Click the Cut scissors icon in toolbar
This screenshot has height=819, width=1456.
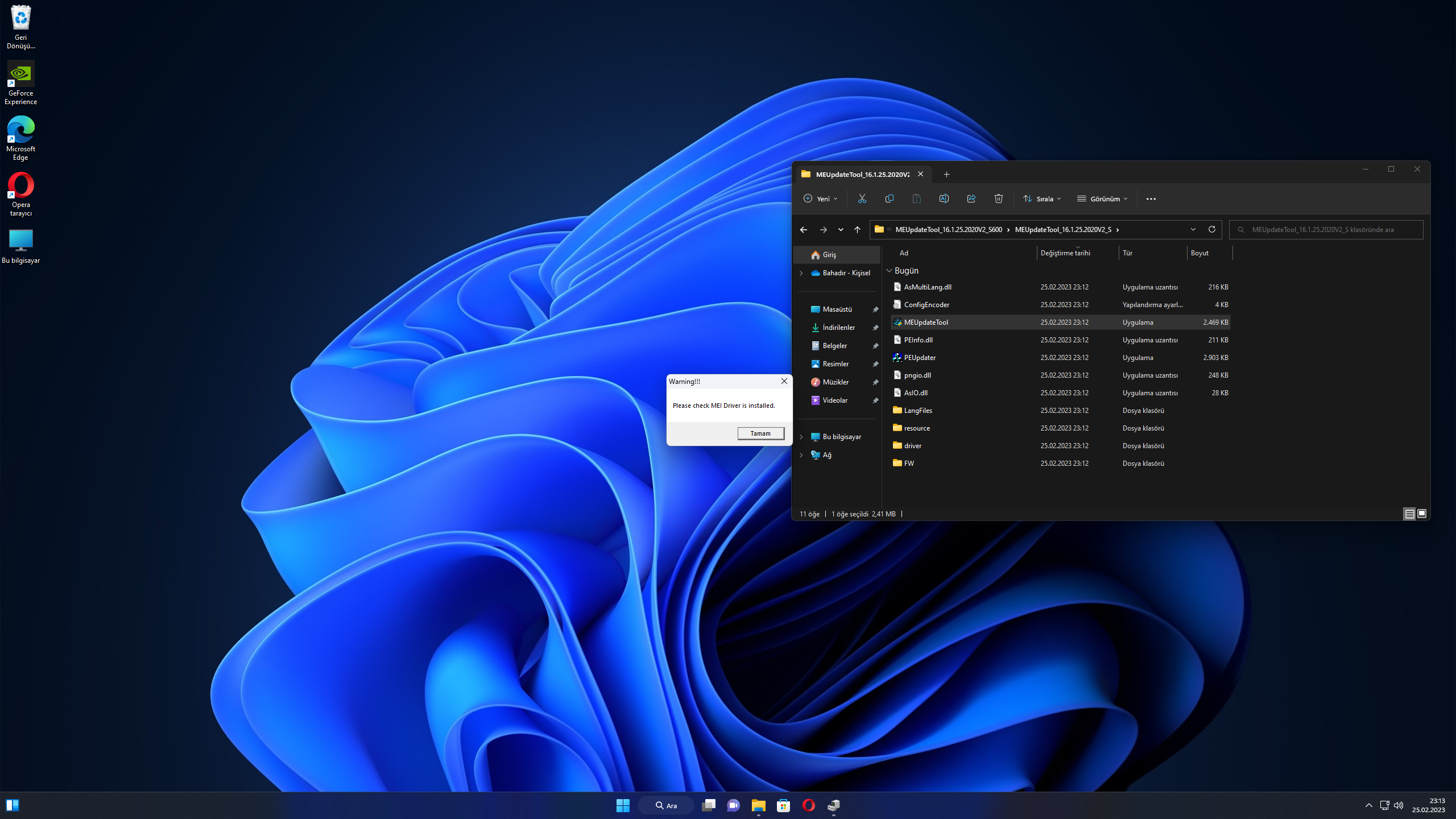click(x=862, y=198)
